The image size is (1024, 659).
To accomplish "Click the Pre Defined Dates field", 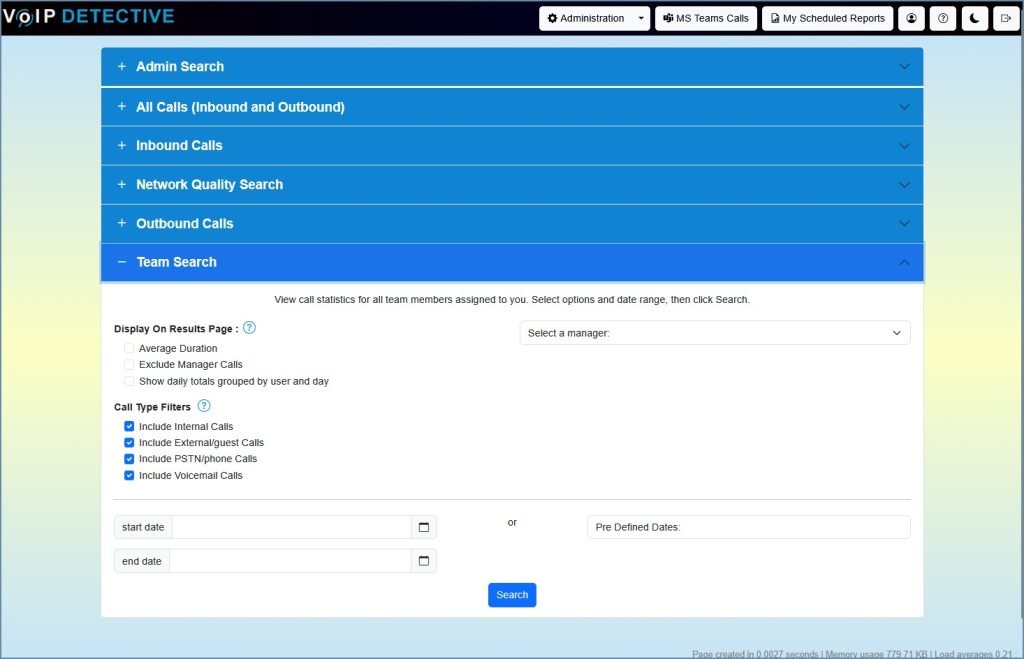I will pyautogui.click(x=748, y=526).
